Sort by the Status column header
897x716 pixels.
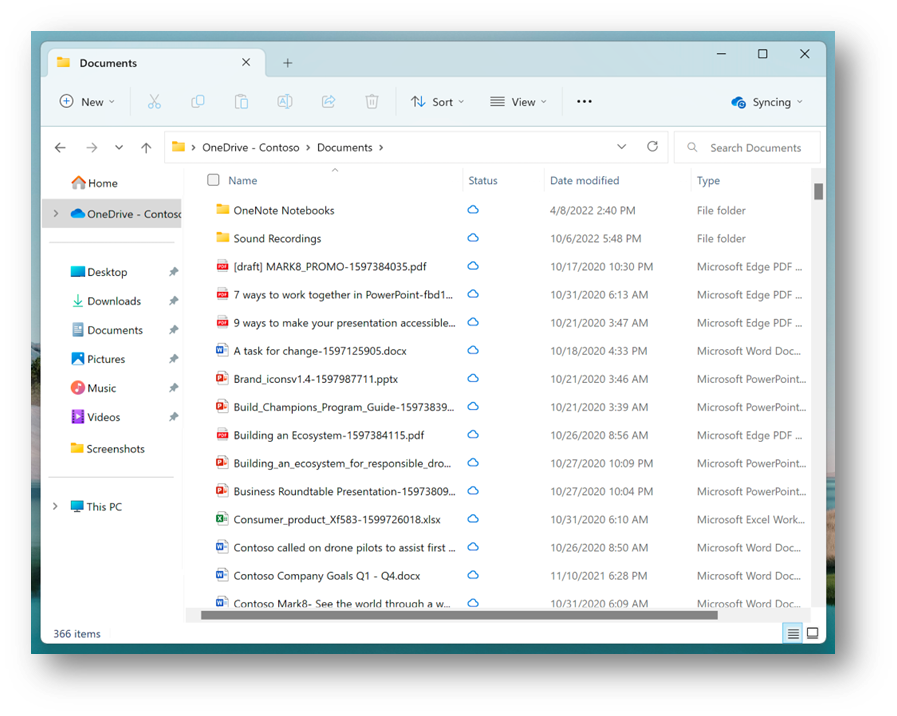pyautogui.click(x=483, y=180)
